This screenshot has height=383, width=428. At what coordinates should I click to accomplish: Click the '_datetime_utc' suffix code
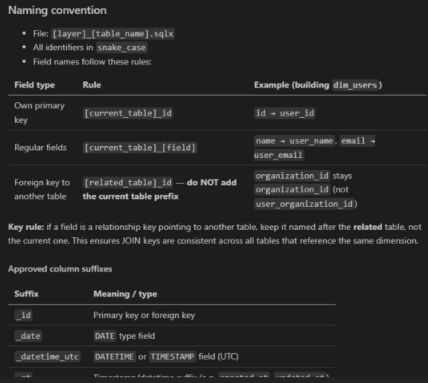coord(47,357)
